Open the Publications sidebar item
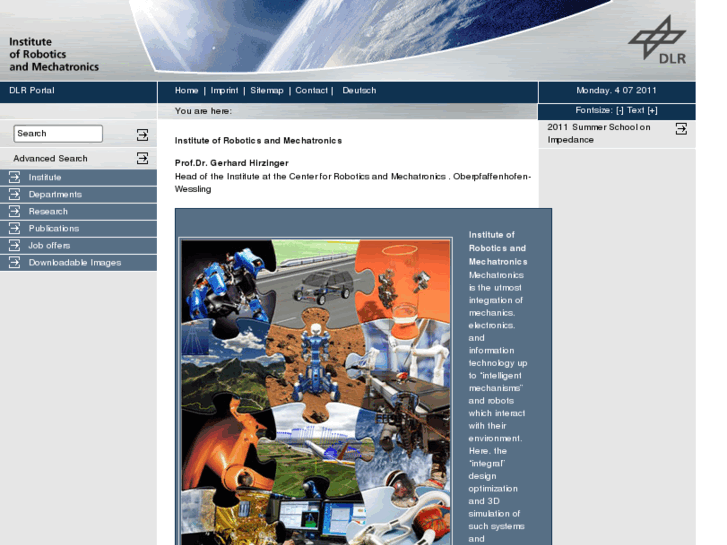The image size is (727, 545). click(54, 228)
